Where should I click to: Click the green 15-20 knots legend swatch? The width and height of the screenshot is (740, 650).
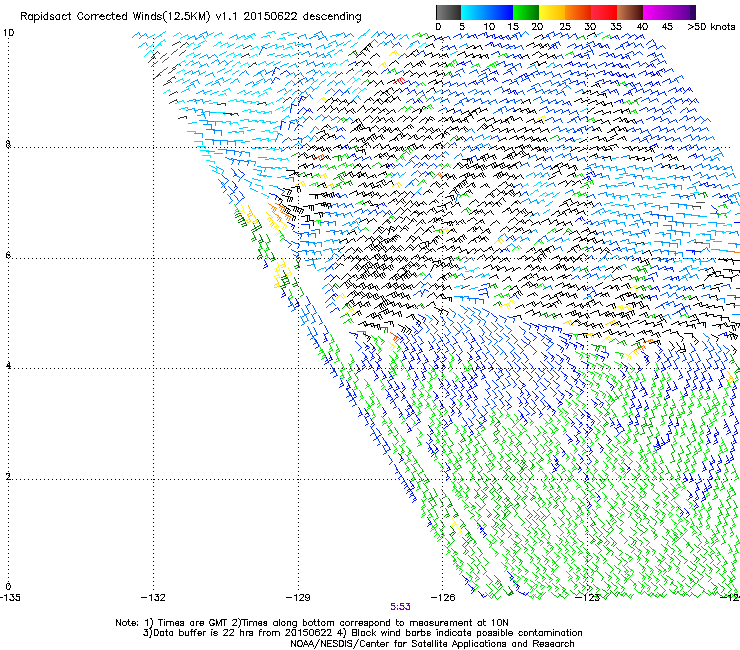pyautogui.click(x=526, y=12)
